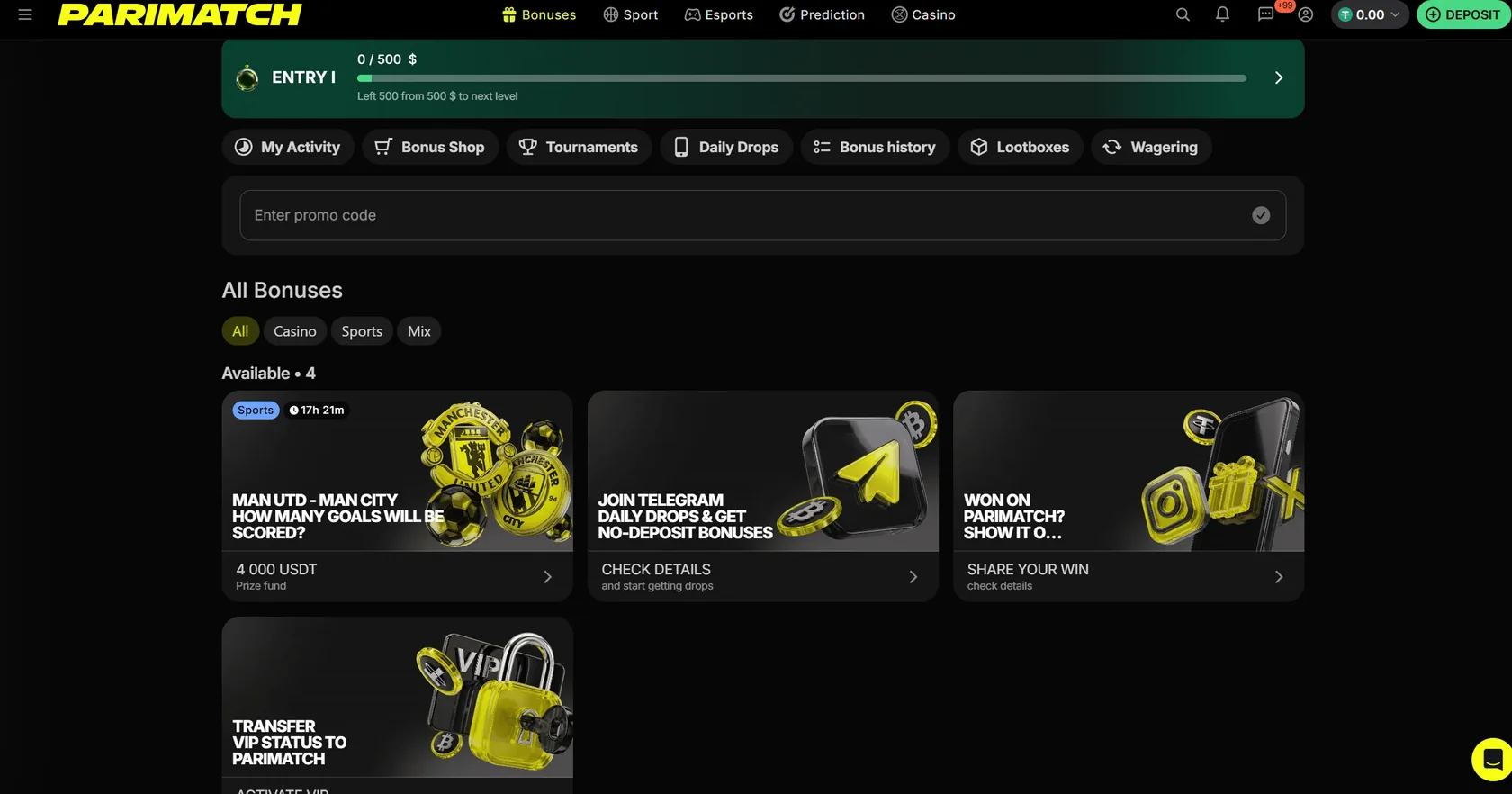Click the 17h 21m timer clock icon
Image resolution: width=1512 pixels, height=794 pixels.
pyautogui.click(x=293, y=411)
